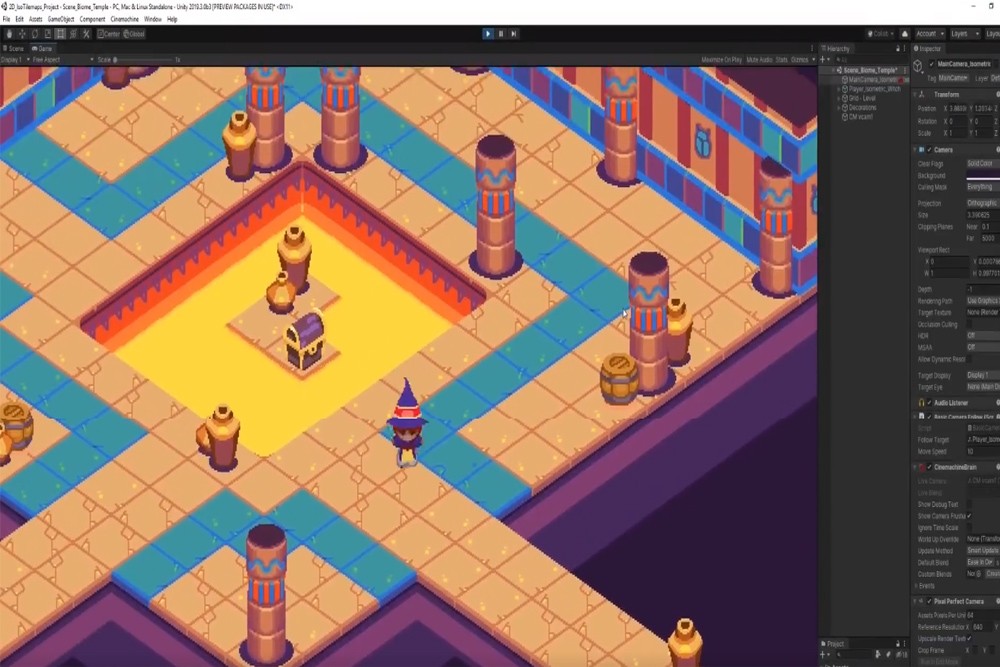Click the Hierarchy add plus button
This screenshot has height=667, width=1000.
823,59
